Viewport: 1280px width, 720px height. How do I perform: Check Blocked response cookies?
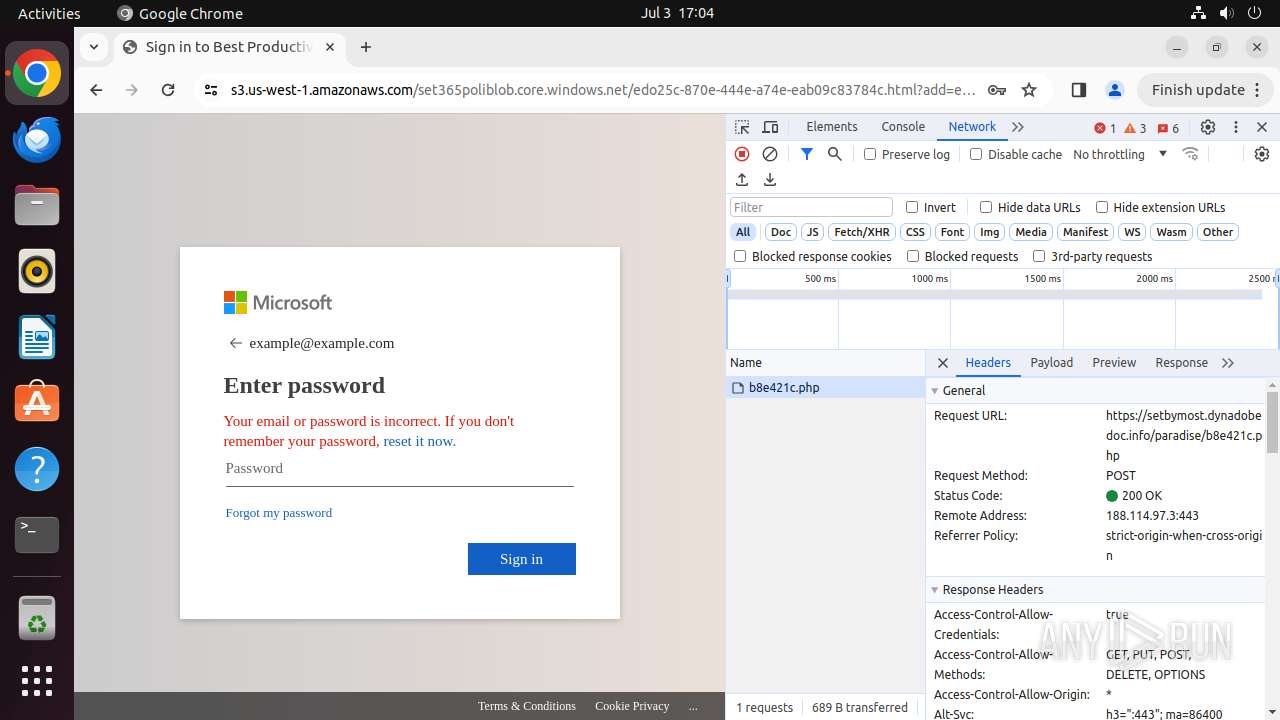[x=740, y=256]
